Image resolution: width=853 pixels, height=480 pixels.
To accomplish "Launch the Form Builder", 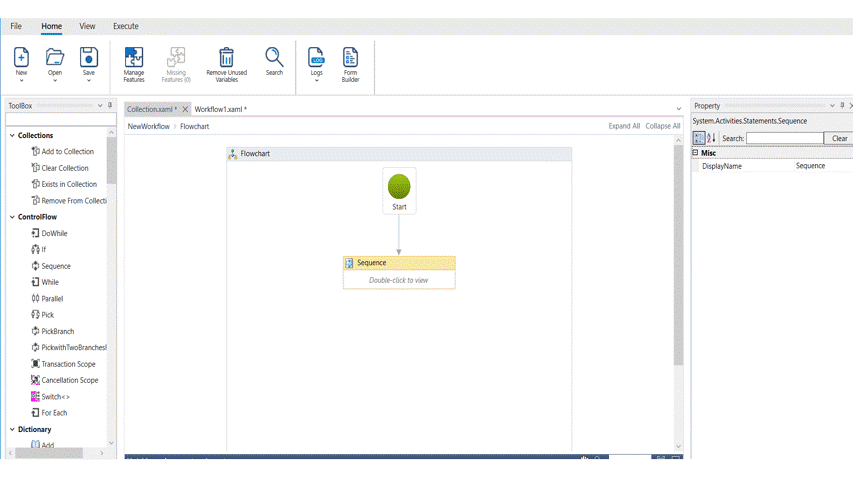I will 350,58.
